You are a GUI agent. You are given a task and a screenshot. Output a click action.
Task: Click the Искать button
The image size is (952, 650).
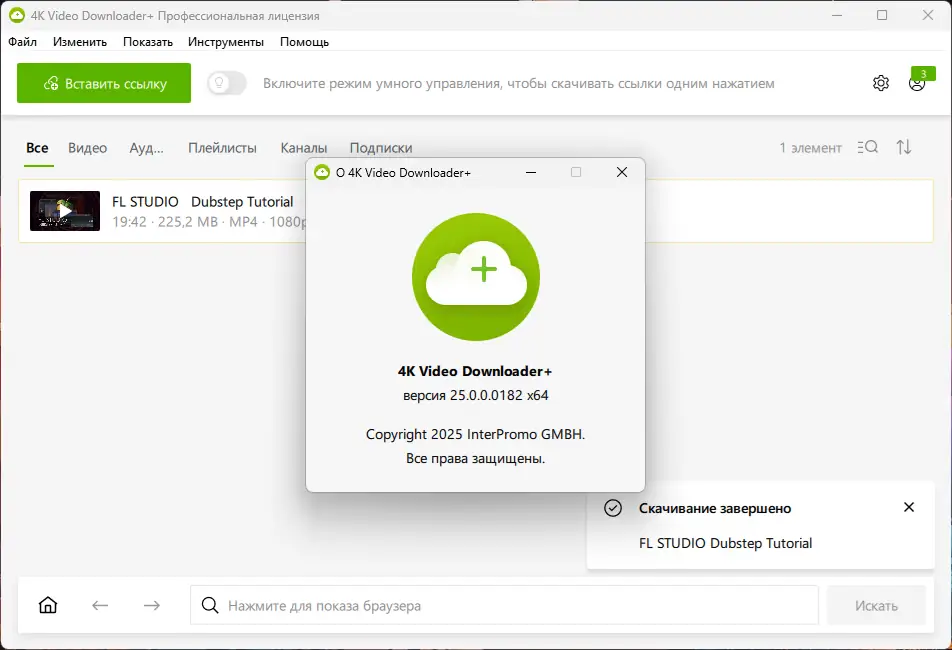tap(877, 605)
